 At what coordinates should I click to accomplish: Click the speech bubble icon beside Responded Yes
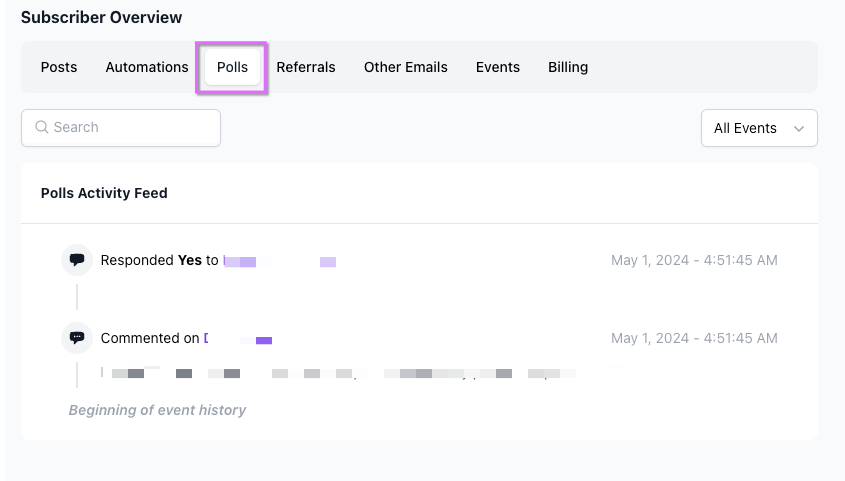pos(77,260)
